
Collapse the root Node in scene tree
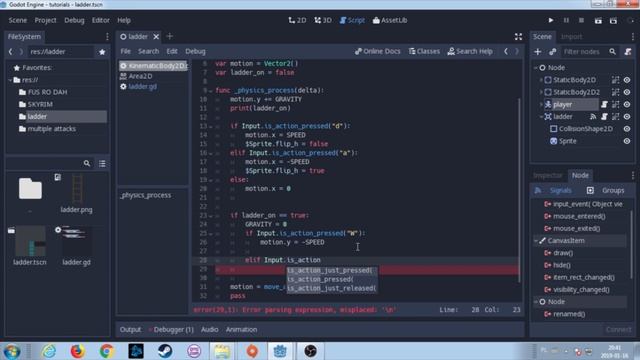(x=536, y=68)
